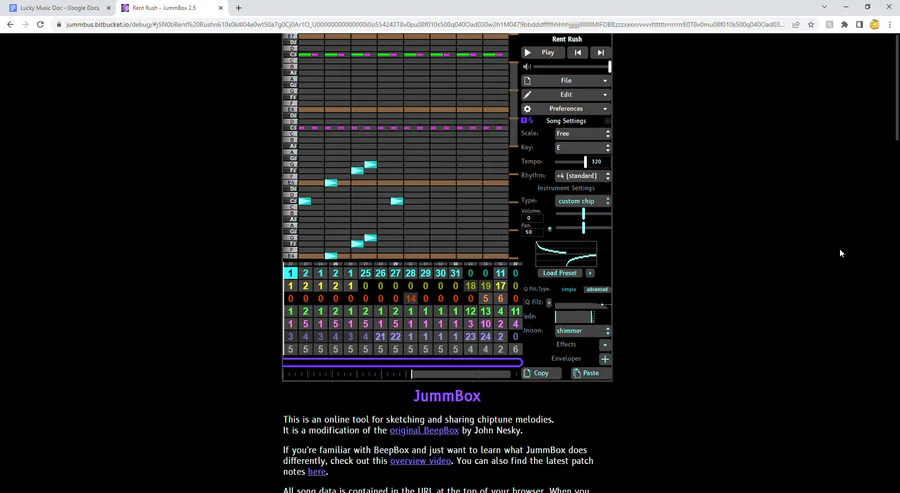900x493 pixels.
Task: Open the Scale dropdown set to Free
Action: click(x=583, y=133)
